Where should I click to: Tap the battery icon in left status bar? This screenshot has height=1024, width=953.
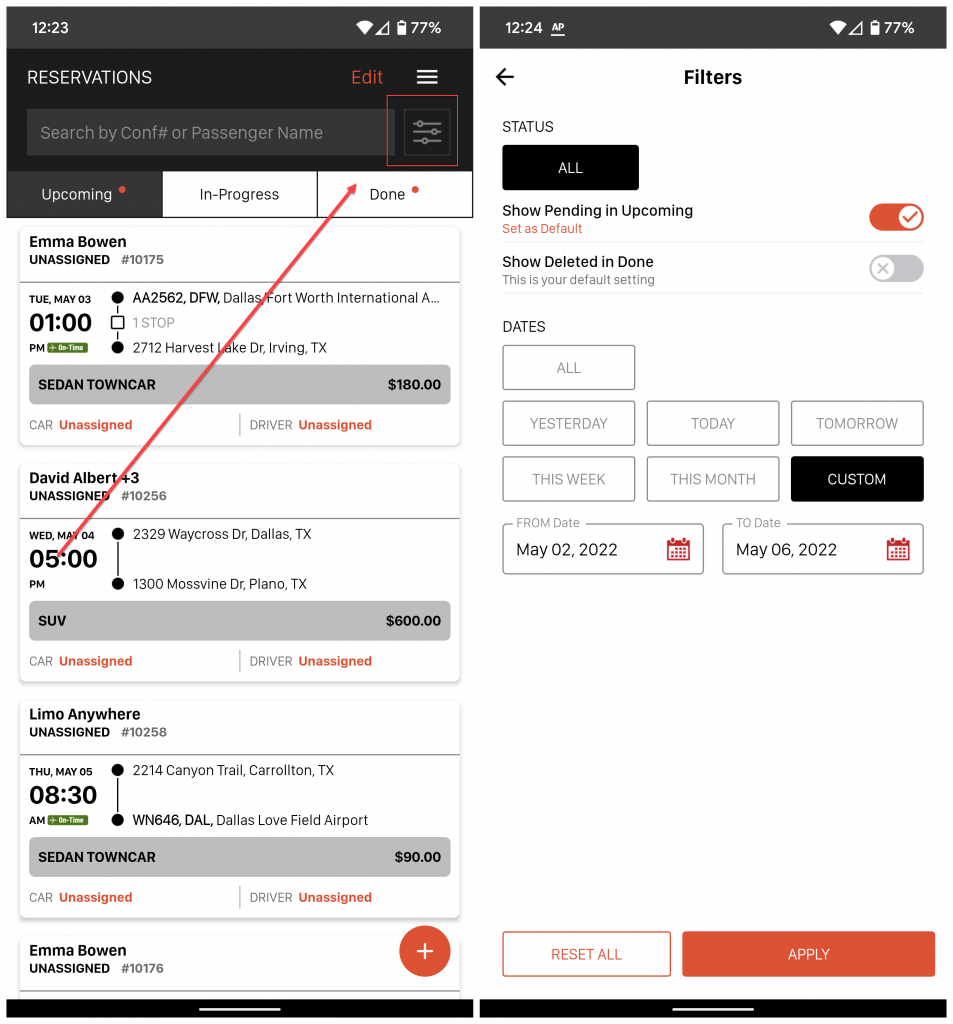pos(400,28)
